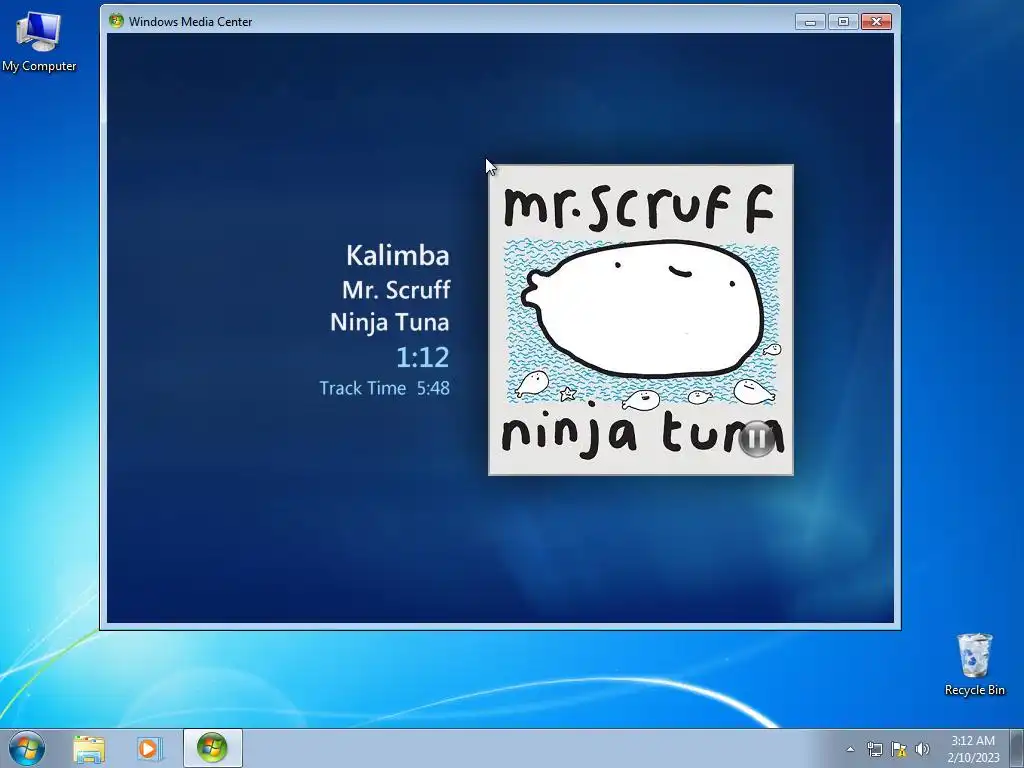Click the Ninja Tuna album name text
The width and height of the screenshot is (1024, 768).
(x=390, y=322)
